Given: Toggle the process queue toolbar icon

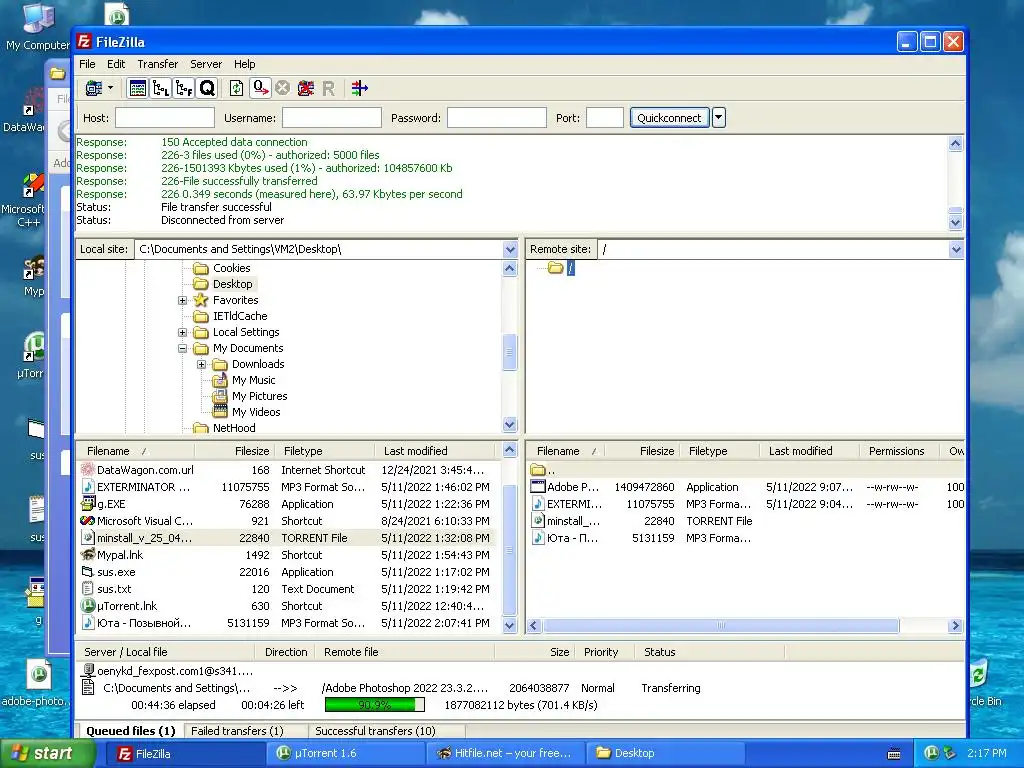Looking at the screenshot, I should pyautogui.click(x=261, y=88).
